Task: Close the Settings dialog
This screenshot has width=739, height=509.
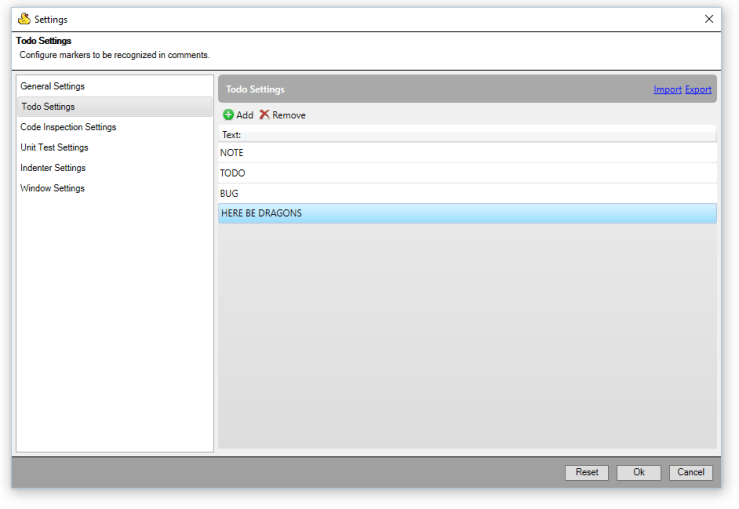Action: point(709,19)
